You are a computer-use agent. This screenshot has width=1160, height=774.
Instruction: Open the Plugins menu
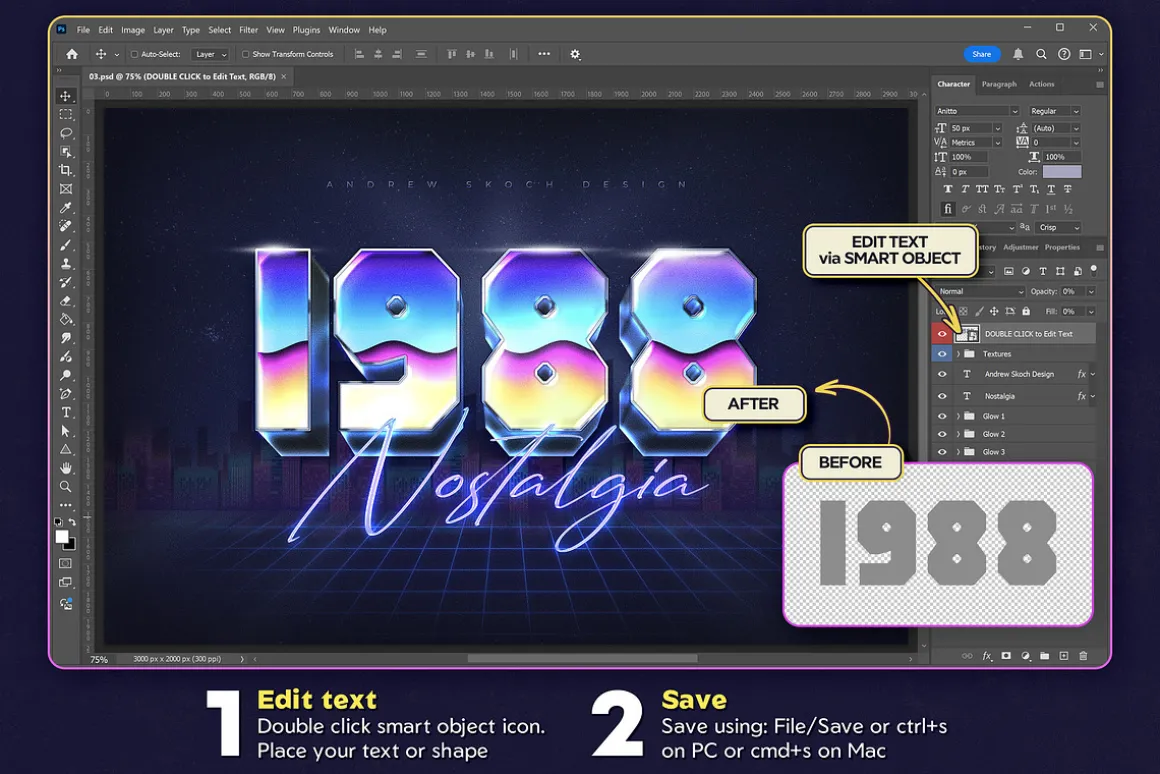pyautogui.click(x=306, y=30)
